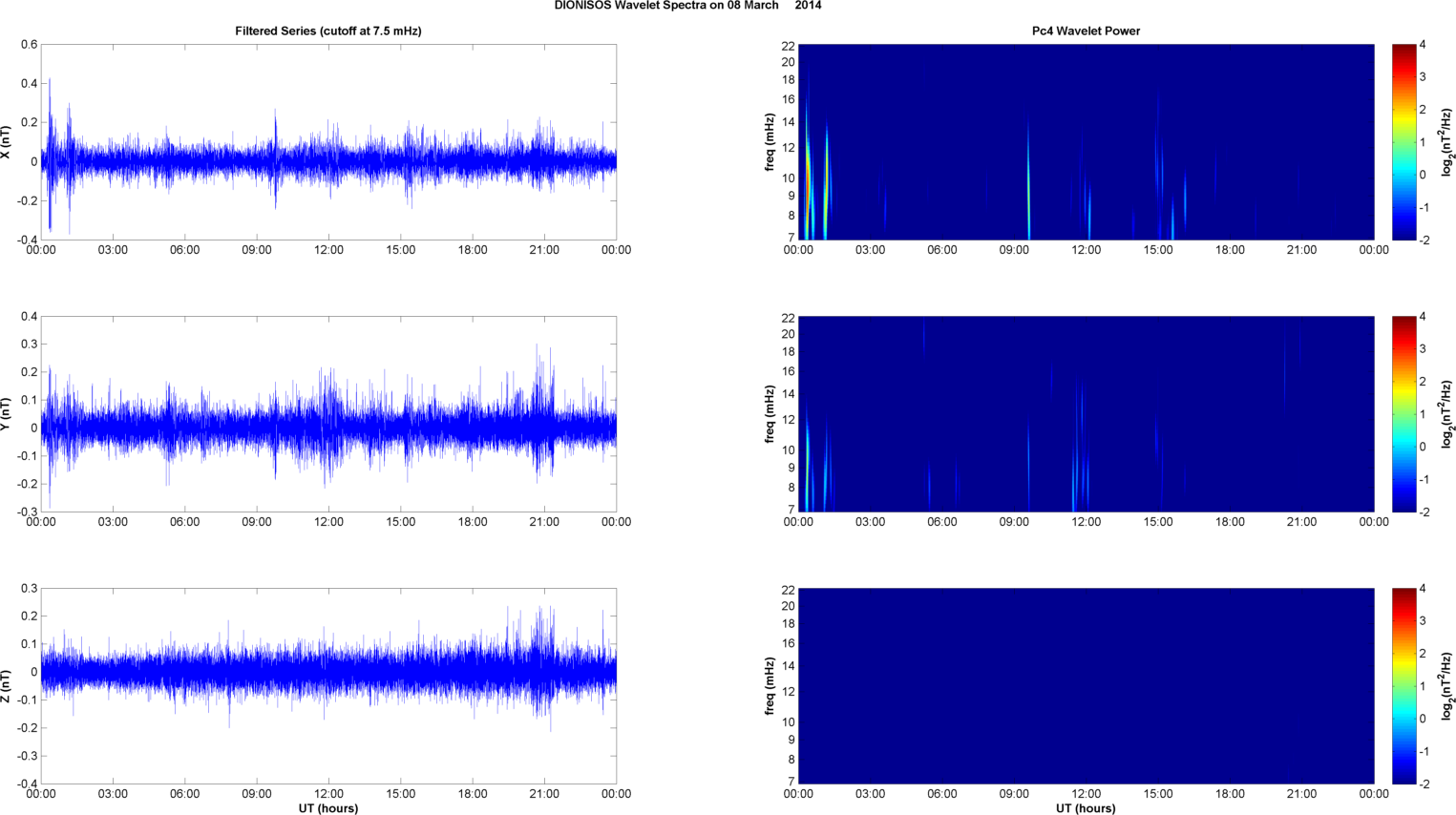Click the '09:00' tick under Y time series

pyautogui.click(x=257, y=522)
